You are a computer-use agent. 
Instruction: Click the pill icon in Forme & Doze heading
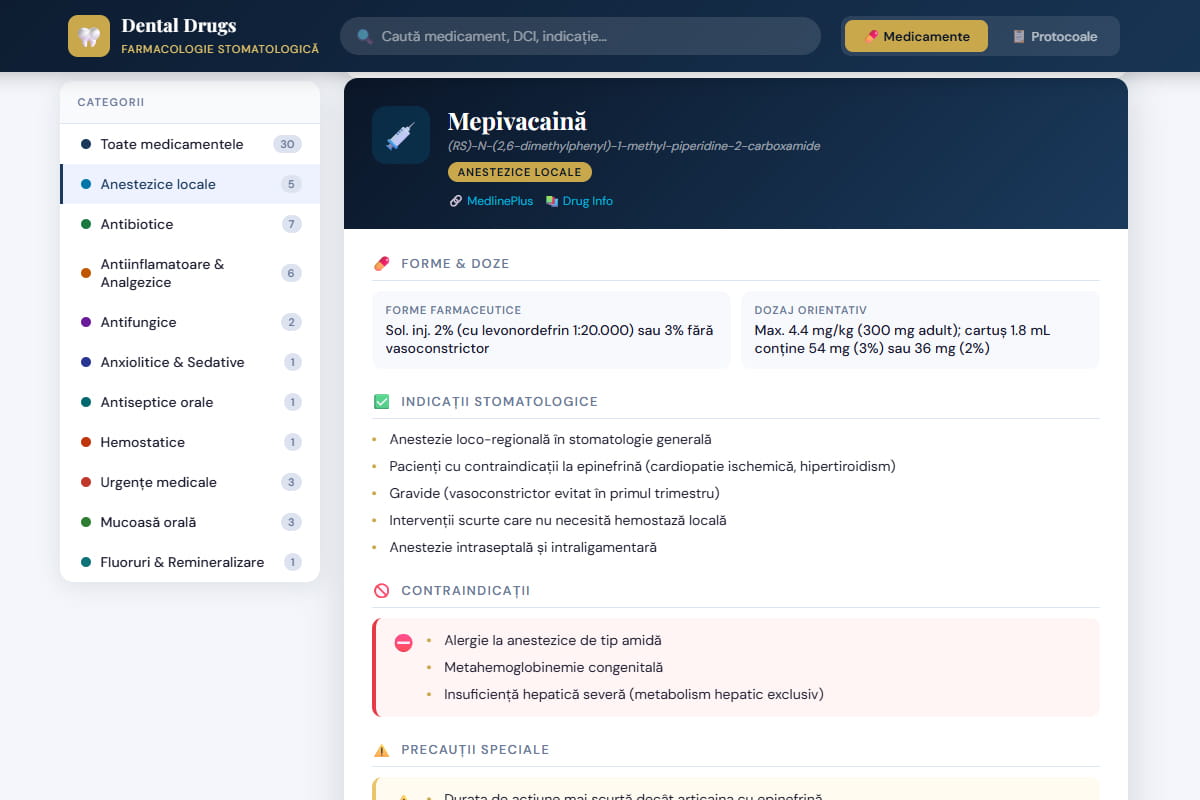click(381, 264)
